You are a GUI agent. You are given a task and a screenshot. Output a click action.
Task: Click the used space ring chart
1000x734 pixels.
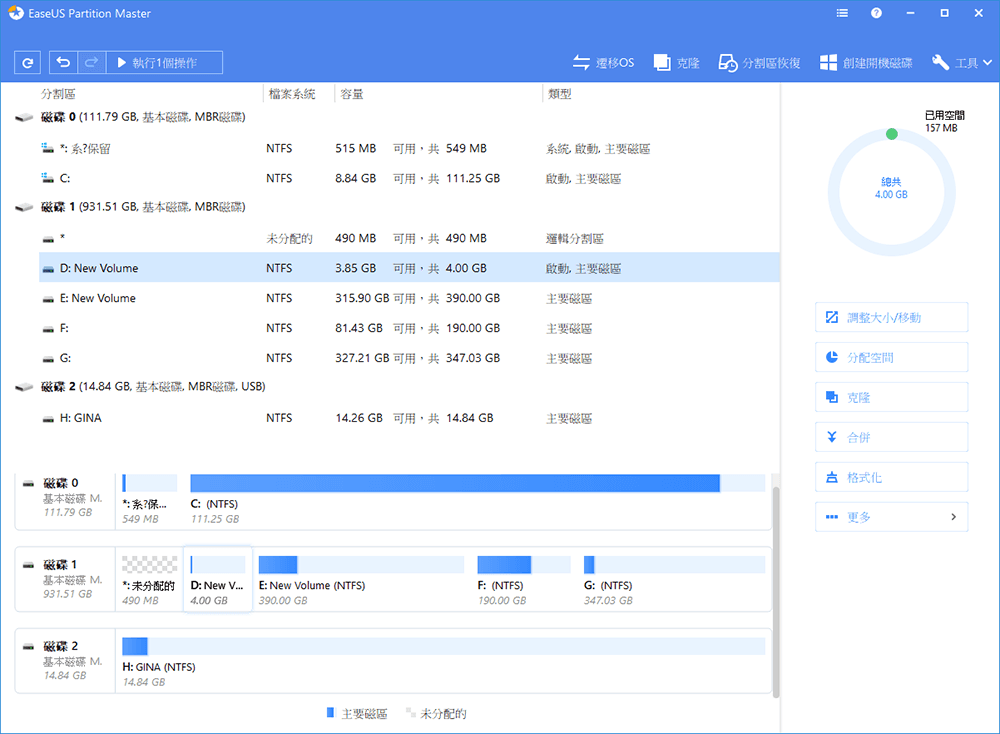(x=892, y=192)
